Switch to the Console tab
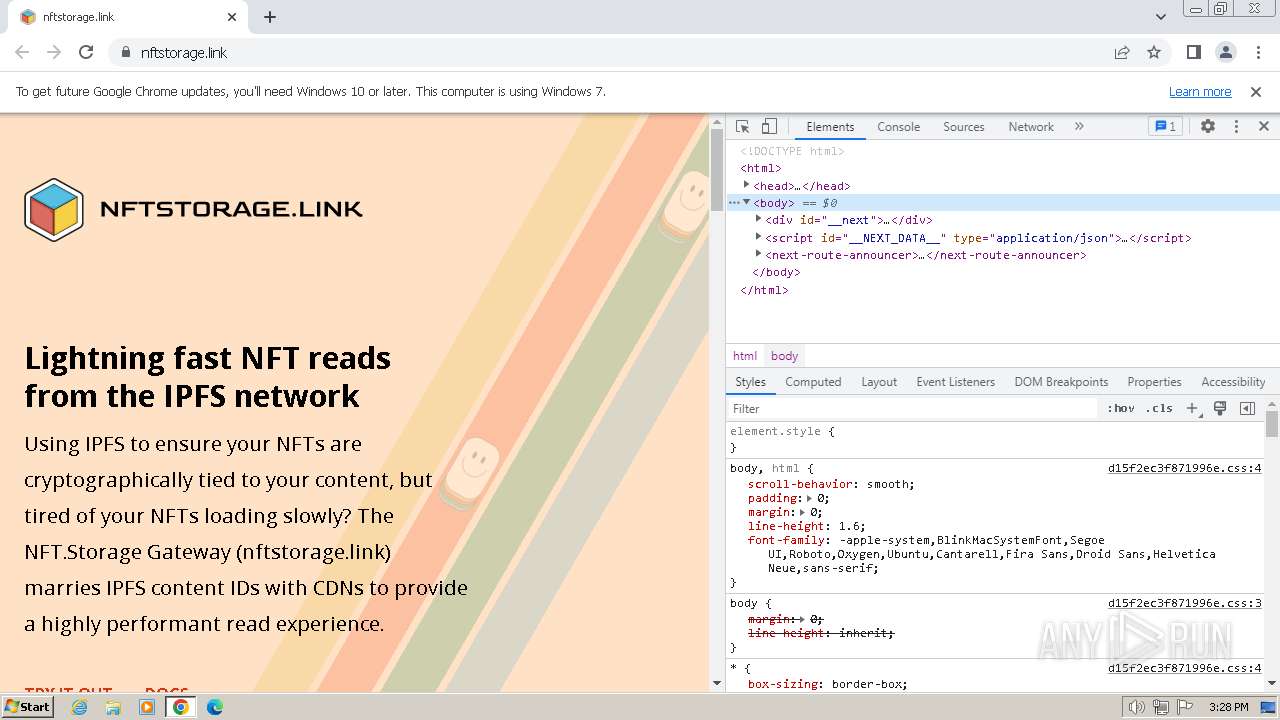Viewport: 1280px width, 720px height. [x=898, y=127]
